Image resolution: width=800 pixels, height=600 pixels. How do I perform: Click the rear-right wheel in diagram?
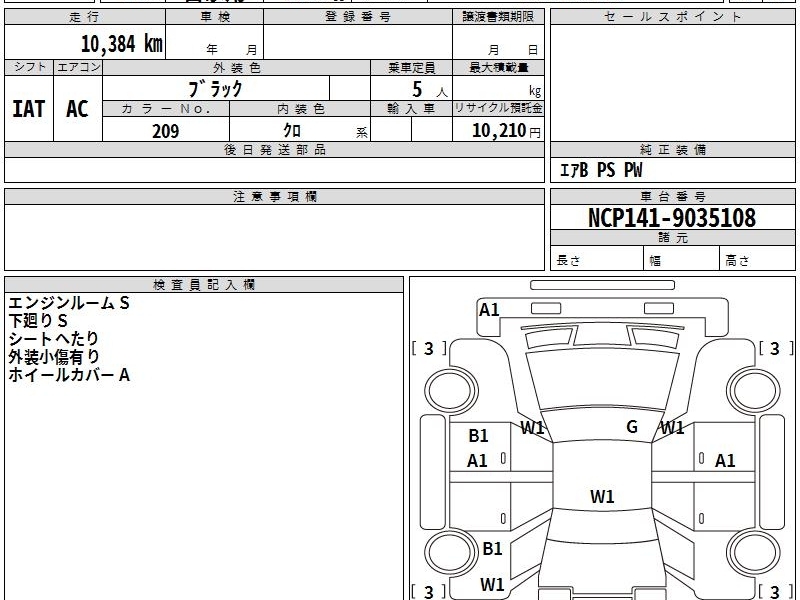(754, 552)
